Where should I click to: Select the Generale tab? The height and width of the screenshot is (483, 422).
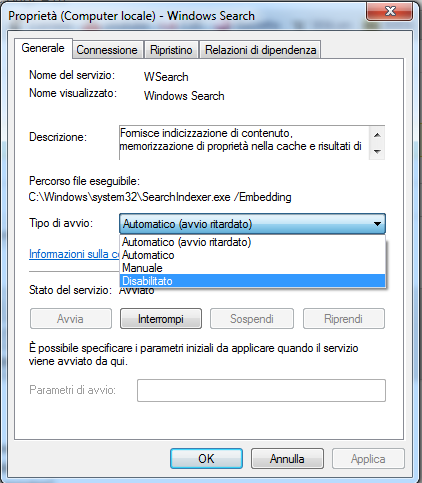[43, 48]
